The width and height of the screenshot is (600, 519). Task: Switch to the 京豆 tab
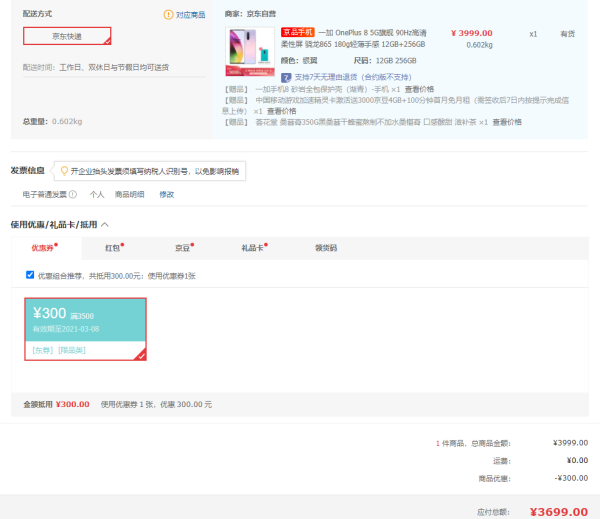coord(184,248)
